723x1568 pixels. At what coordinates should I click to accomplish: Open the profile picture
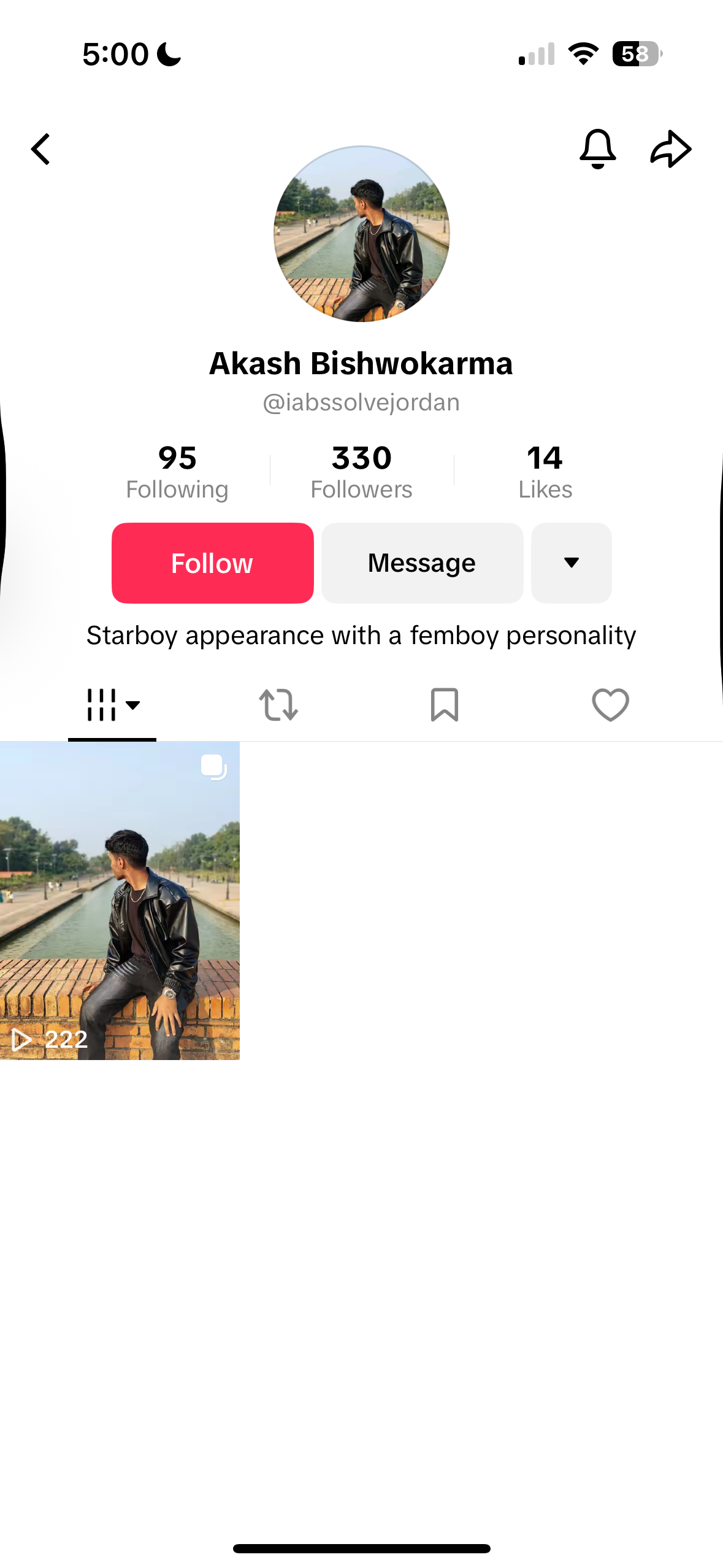[362, 234]
